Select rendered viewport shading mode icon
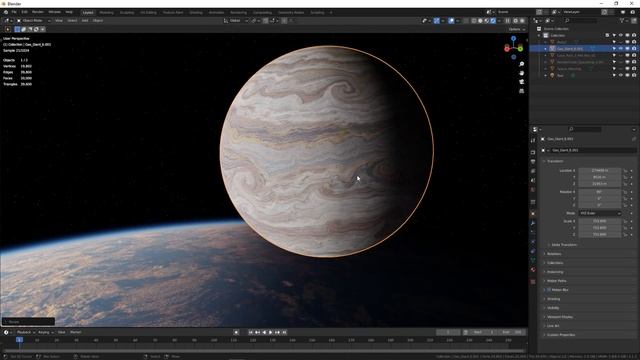This screenshot has height=360, width=640. point(493,20)
